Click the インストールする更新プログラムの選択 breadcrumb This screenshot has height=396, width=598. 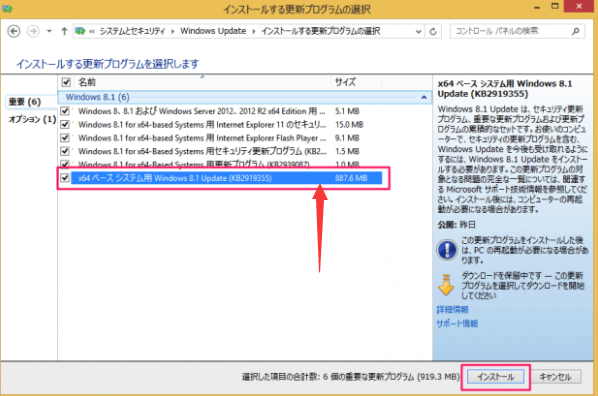[321, 31]
